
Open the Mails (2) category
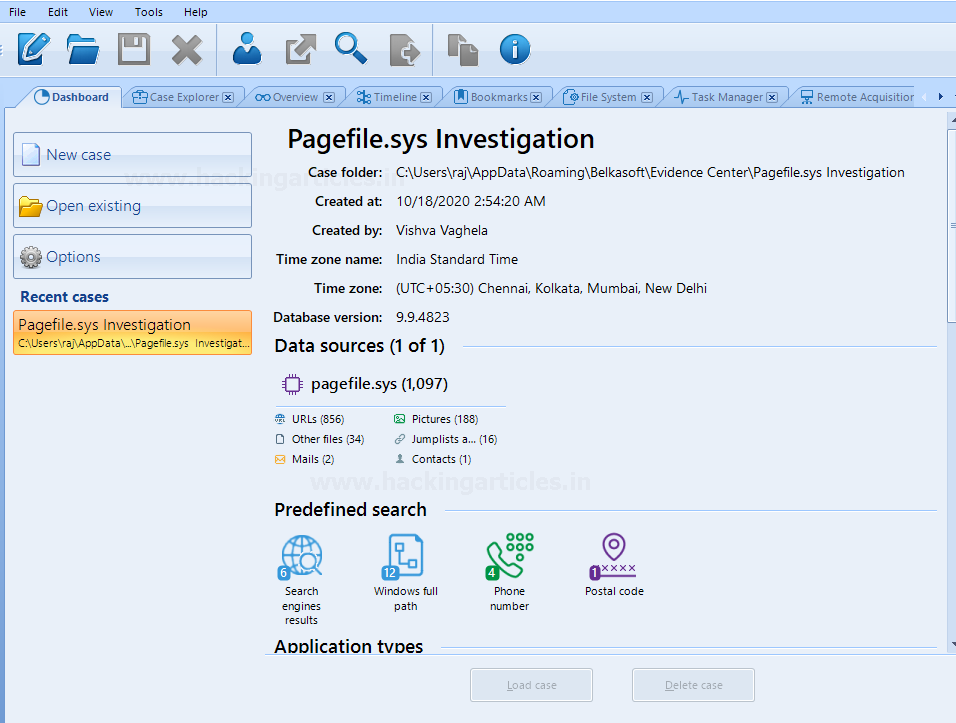point(305,460)
